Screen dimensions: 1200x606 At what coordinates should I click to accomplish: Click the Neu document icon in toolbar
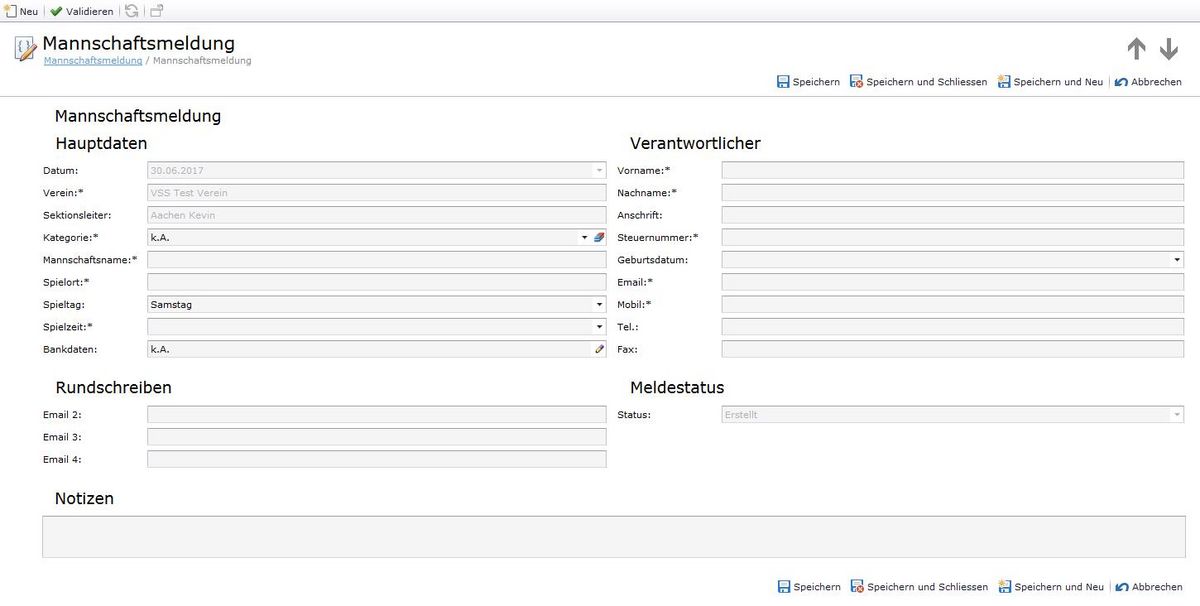(x=11, y=11)
